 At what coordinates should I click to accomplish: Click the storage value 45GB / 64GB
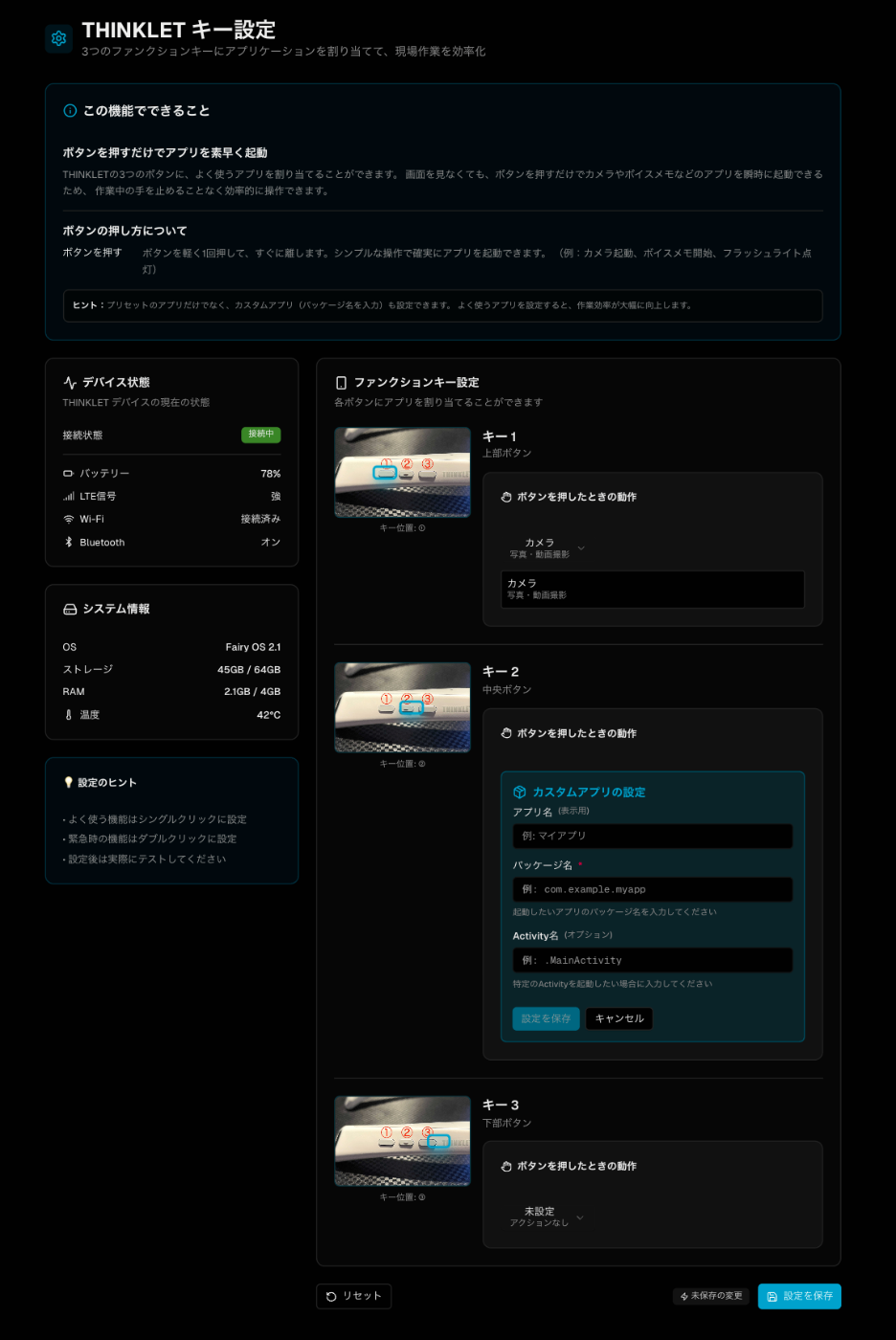[x=249, y=670]
